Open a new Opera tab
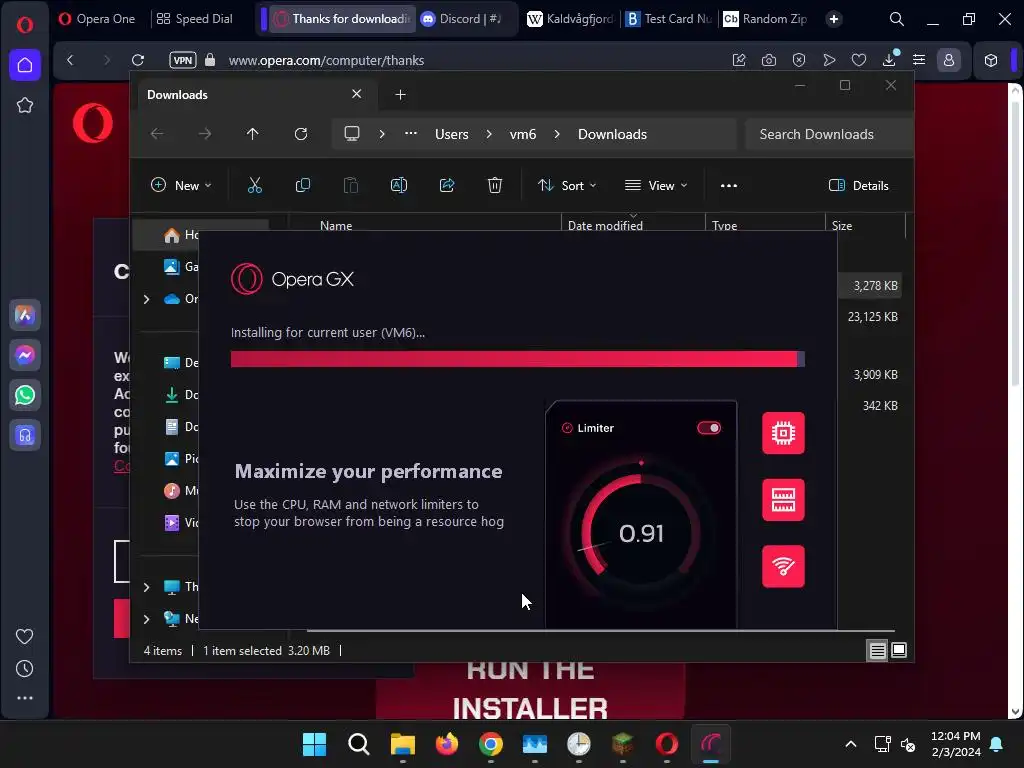Viewport: 1024px width, 768px height. 833,19
